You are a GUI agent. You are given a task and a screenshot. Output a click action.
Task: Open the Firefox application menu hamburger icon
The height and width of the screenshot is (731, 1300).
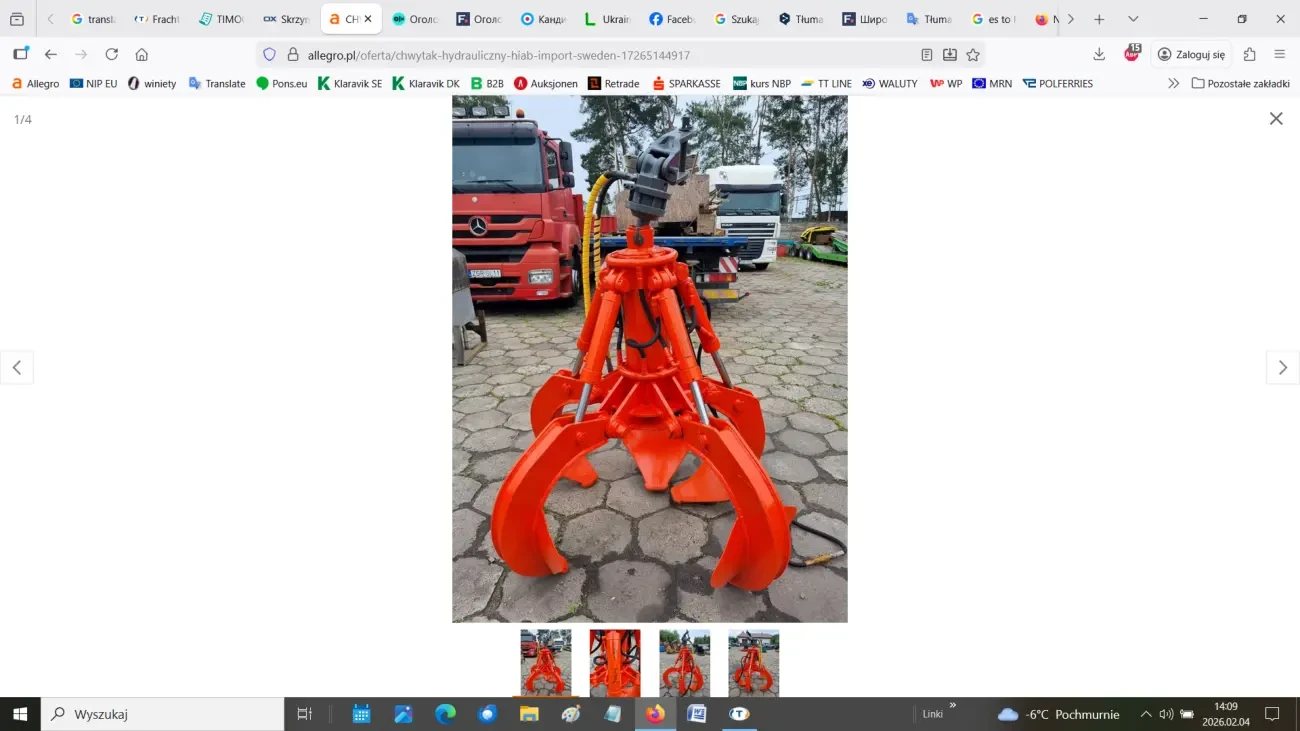1277,54
